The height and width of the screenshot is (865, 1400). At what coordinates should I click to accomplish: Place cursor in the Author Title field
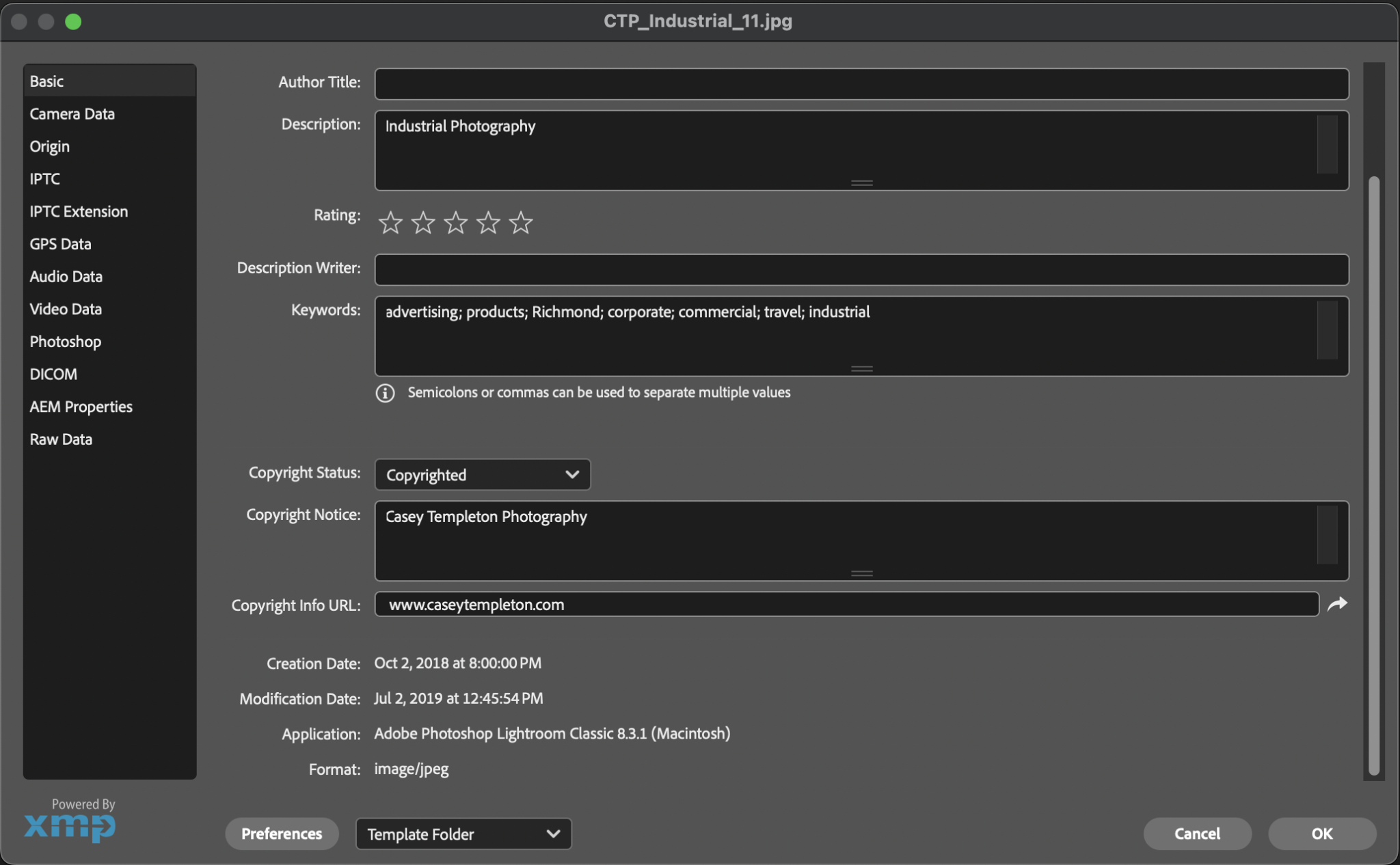(861, 83)
